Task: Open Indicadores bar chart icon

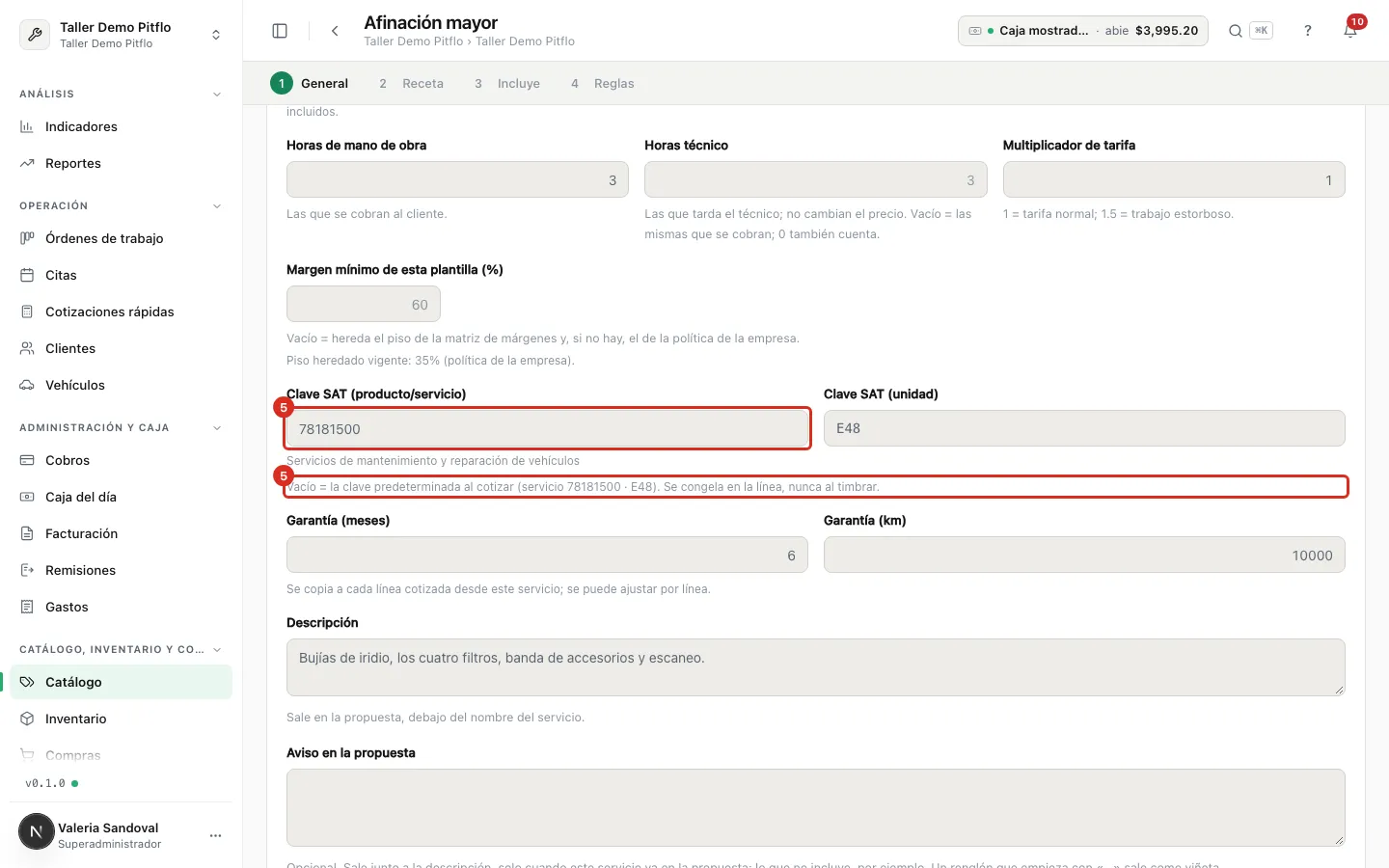Action: point(27,126)
